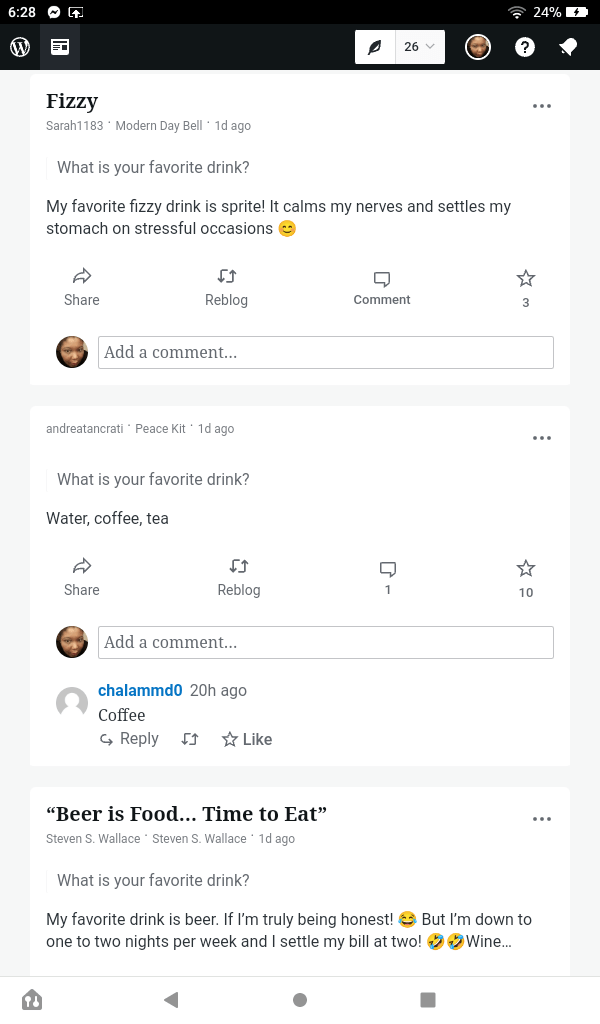
Task: Open the help question mark icon
Action: coord(525,47)
